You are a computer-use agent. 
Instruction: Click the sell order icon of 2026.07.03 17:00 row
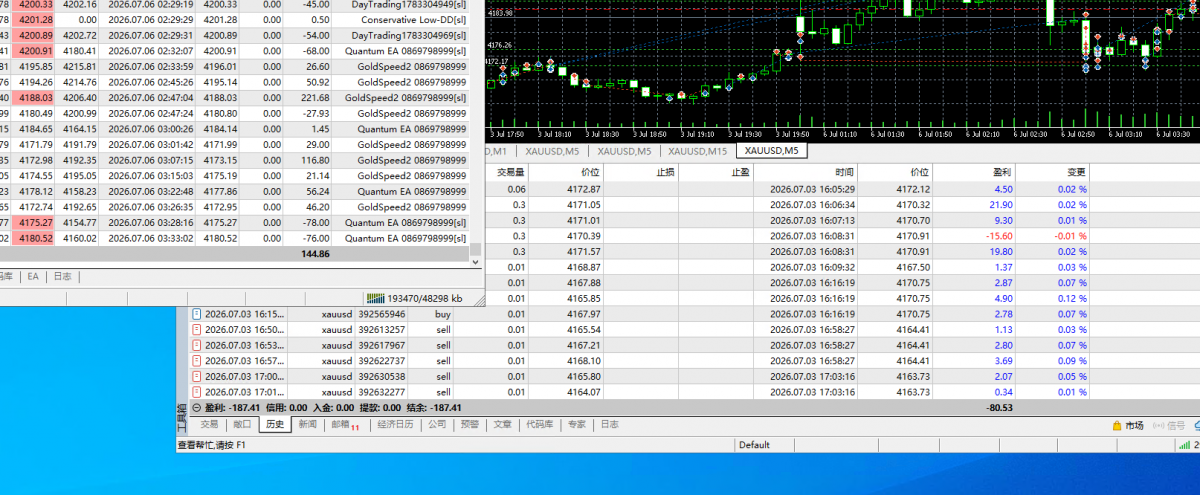coord(197,376)
